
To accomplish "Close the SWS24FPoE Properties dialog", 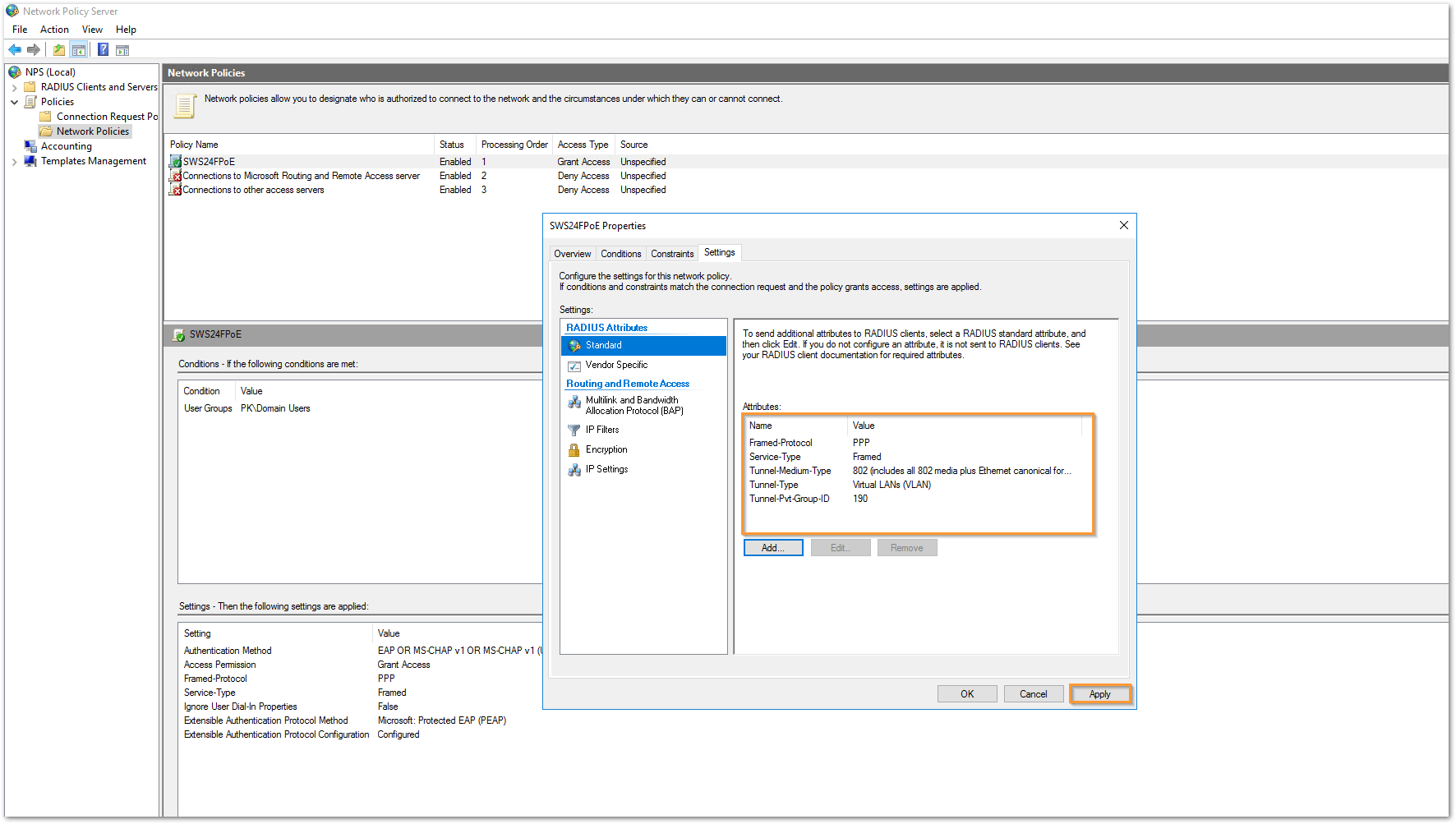I will click(x=1123, y=225).
